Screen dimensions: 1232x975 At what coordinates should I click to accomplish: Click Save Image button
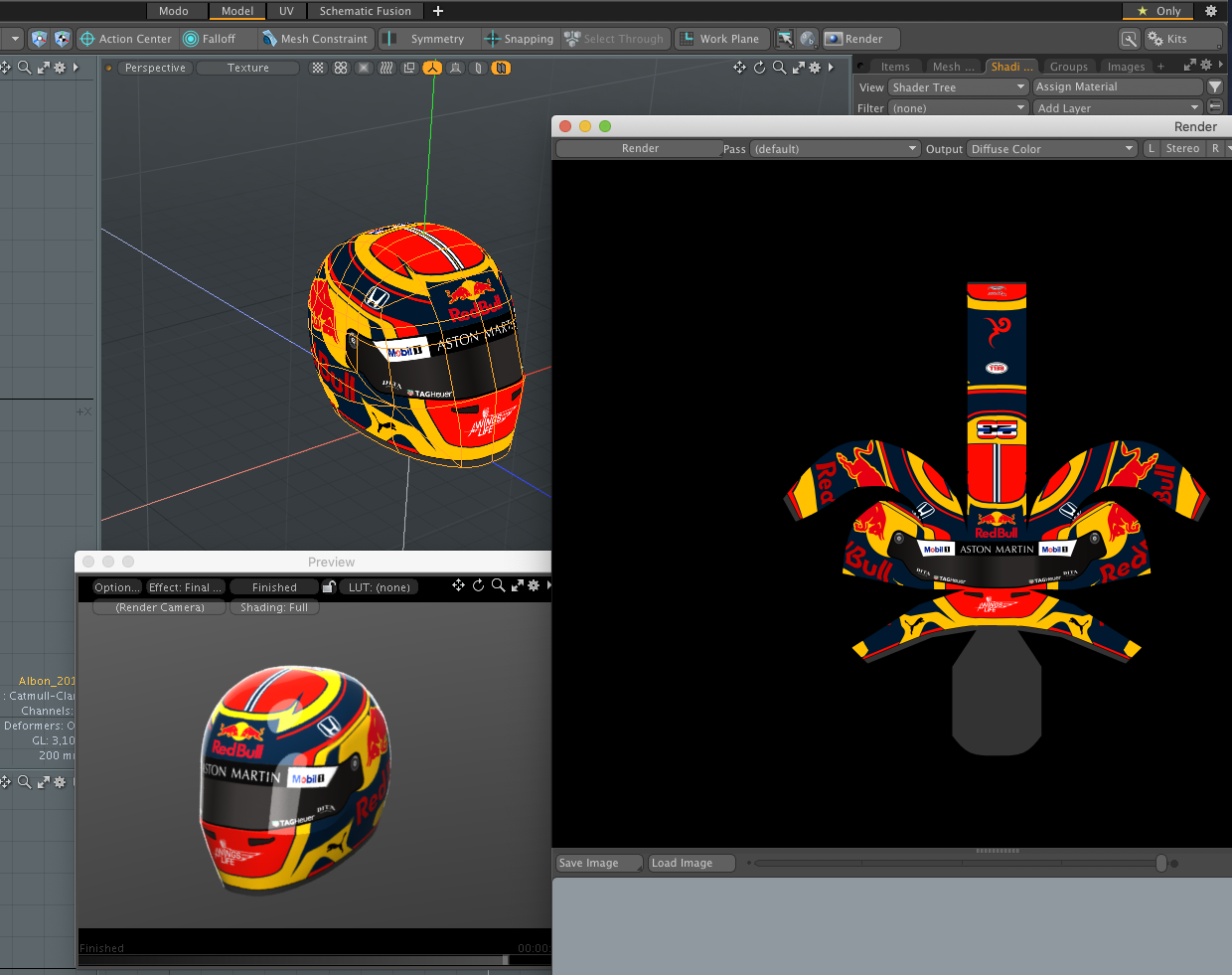click(x=599, y=863)
